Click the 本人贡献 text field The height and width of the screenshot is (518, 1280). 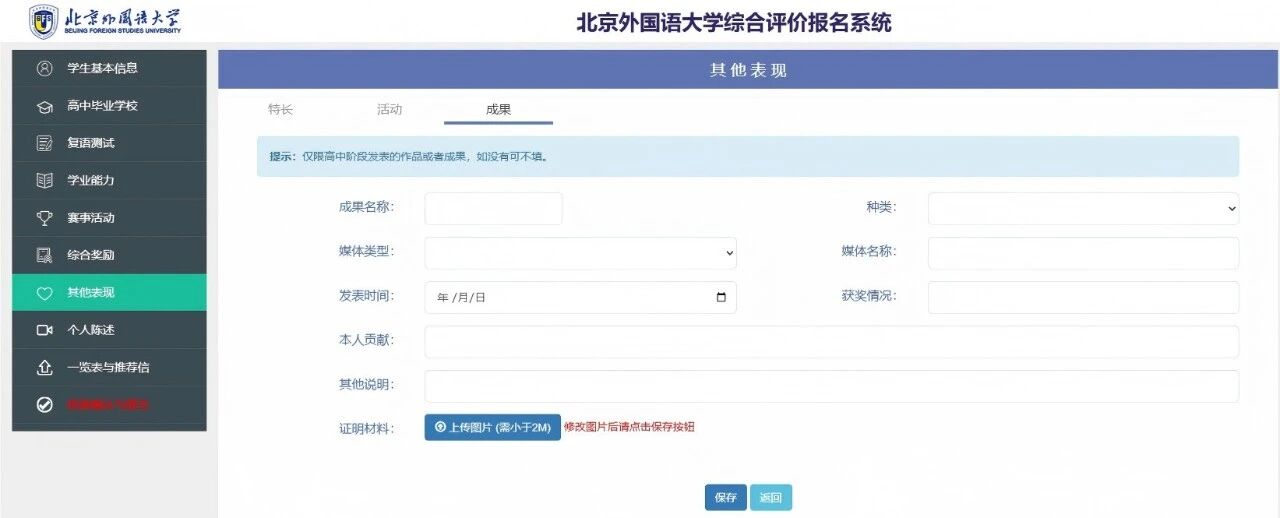[x=831, y=342]
